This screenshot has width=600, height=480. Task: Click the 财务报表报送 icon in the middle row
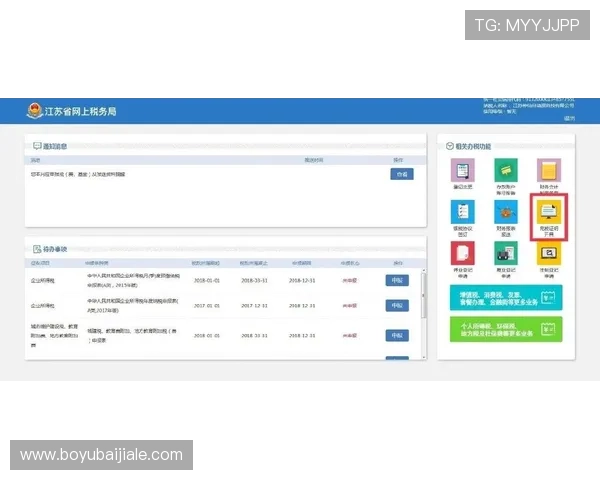pyautogui.click(x=505, y=213)
